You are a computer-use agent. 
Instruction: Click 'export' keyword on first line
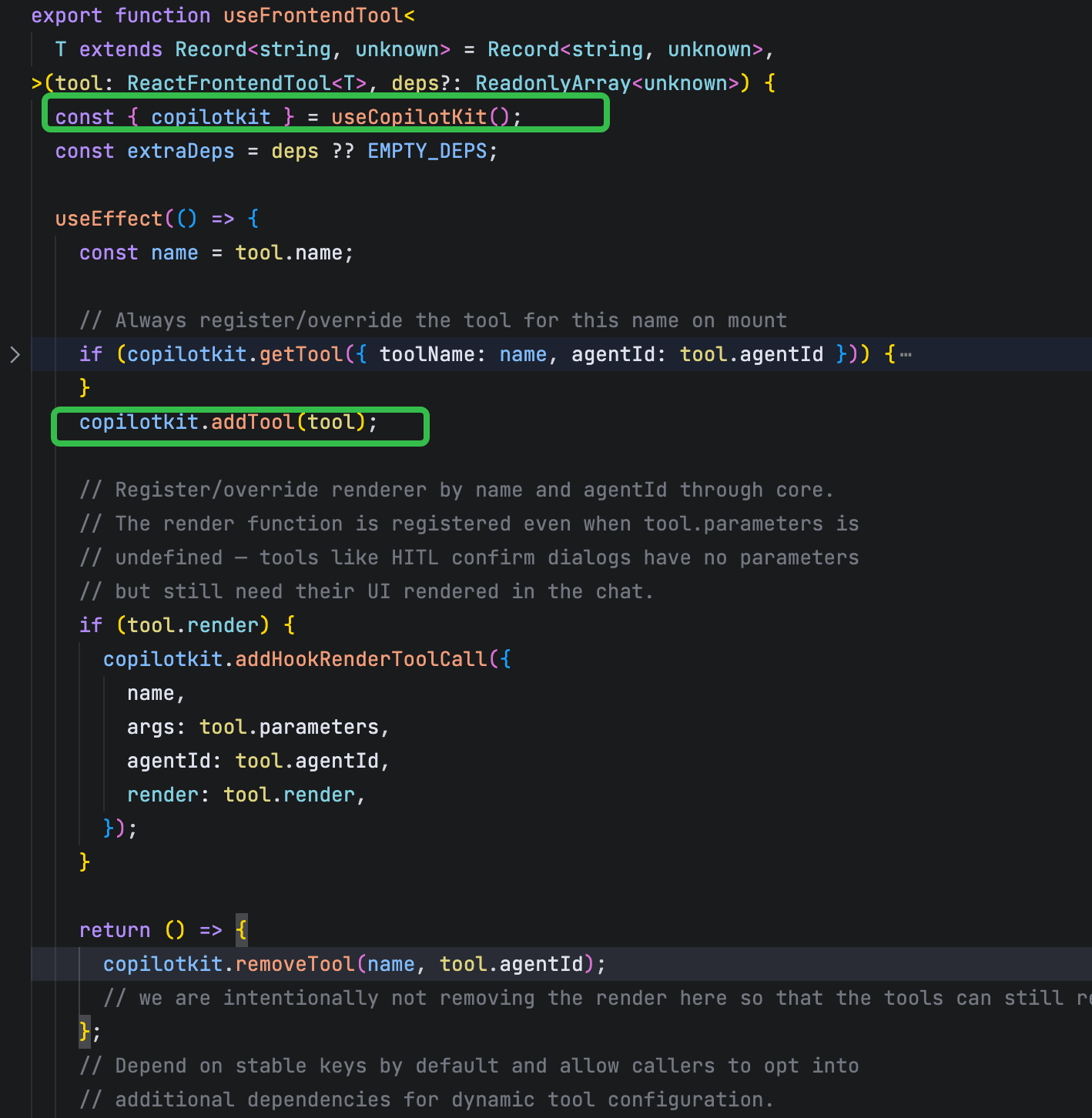(67, 15)
